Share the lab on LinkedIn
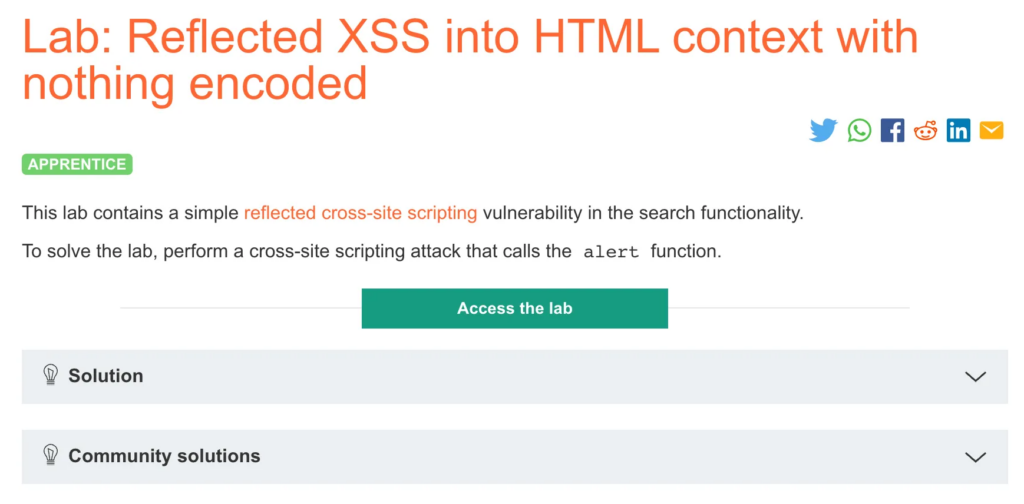 [x=958, y=131]
